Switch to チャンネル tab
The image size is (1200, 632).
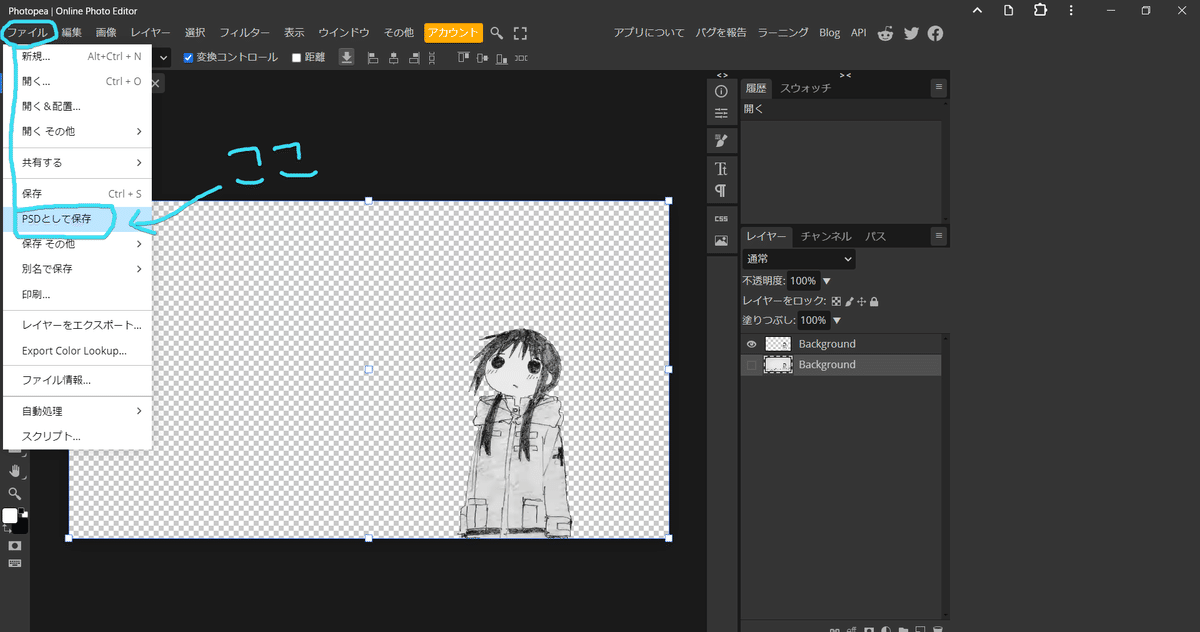click(826, 236)
